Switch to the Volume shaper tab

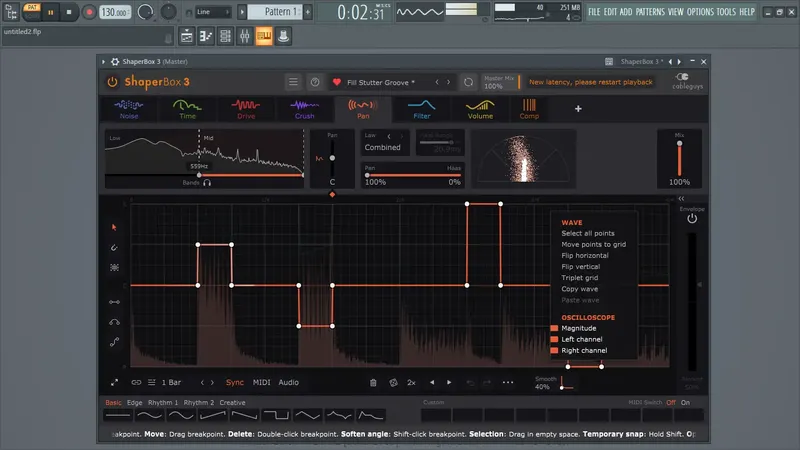(480, 109)
